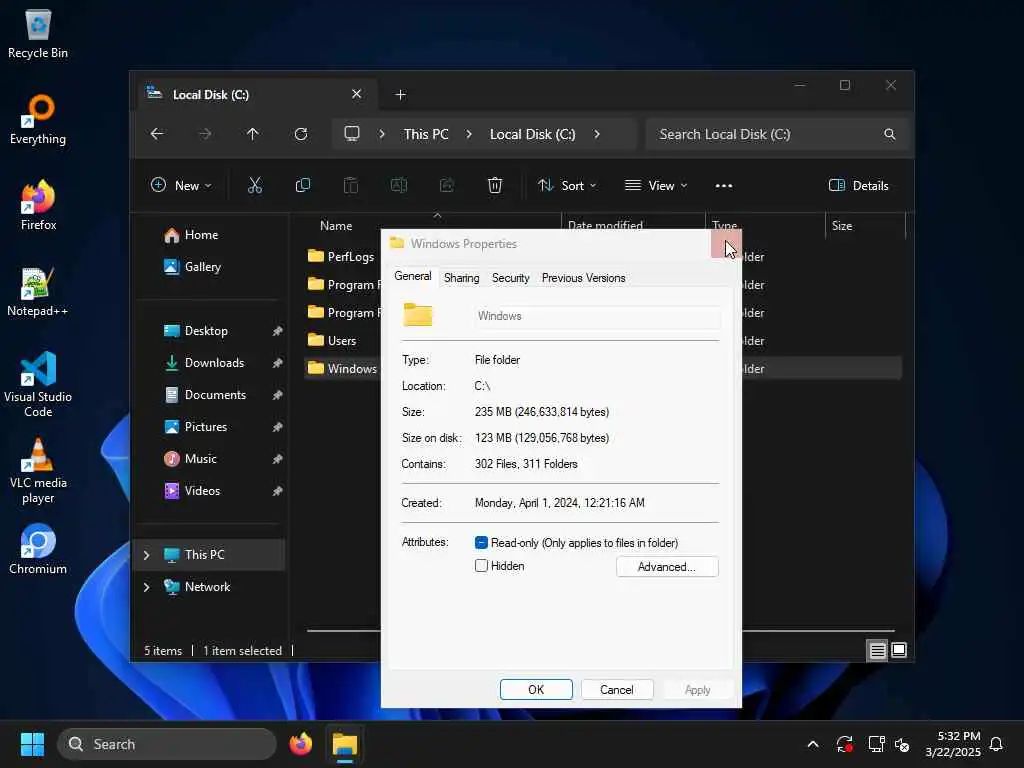Select the General tab

(413, 276)
